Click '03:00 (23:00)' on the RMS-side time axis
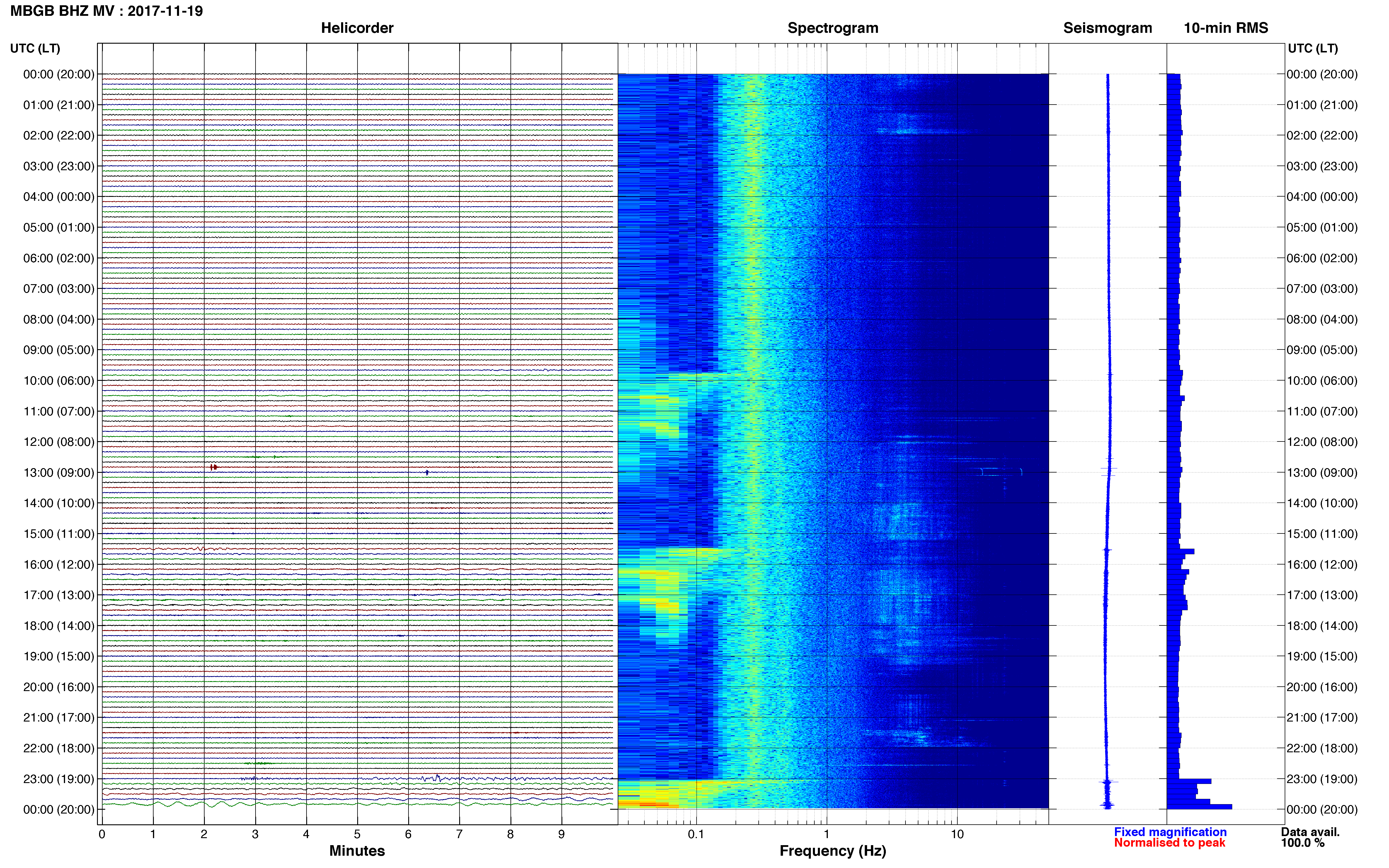1389x868 pixels. coord(1322,166)
